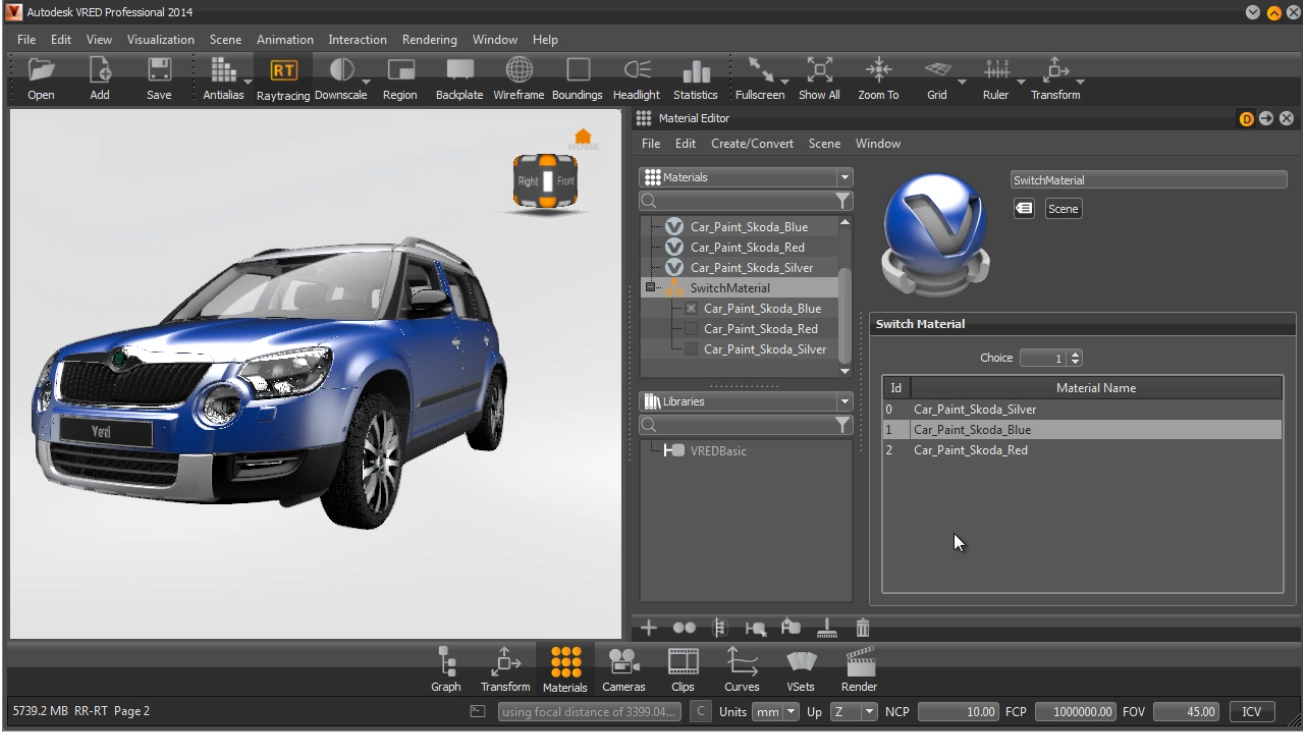Click the Antialias toolbar icon
The width and height of the screenshot is (1303, 733).
coord(222,78)
